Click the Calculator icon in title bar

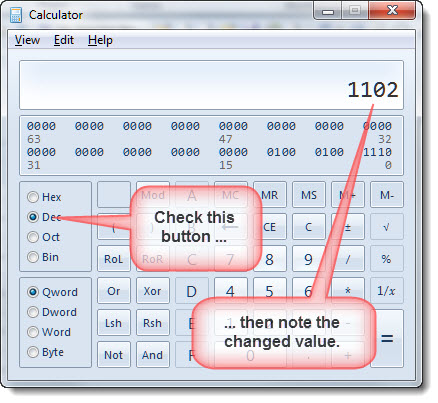pyautogui.click(x=16, y=15)
